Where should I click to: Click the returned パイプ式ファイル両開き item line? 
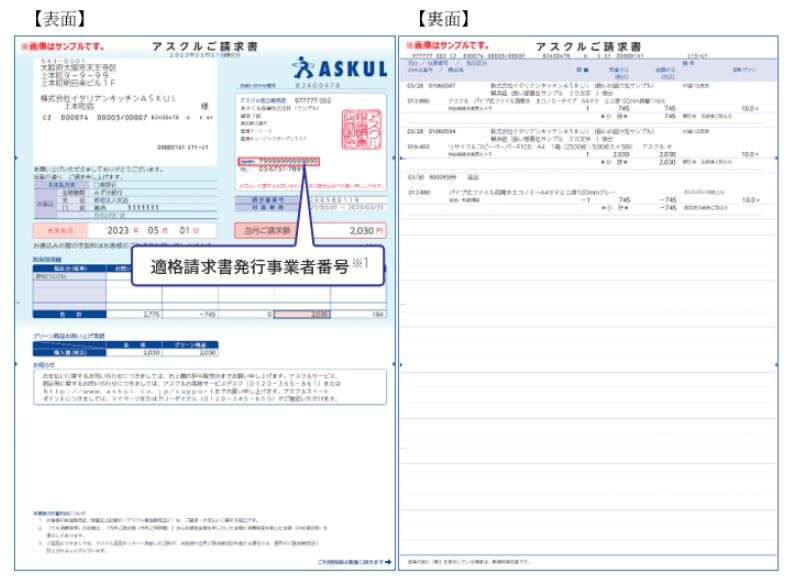click(x=532, y=192)
